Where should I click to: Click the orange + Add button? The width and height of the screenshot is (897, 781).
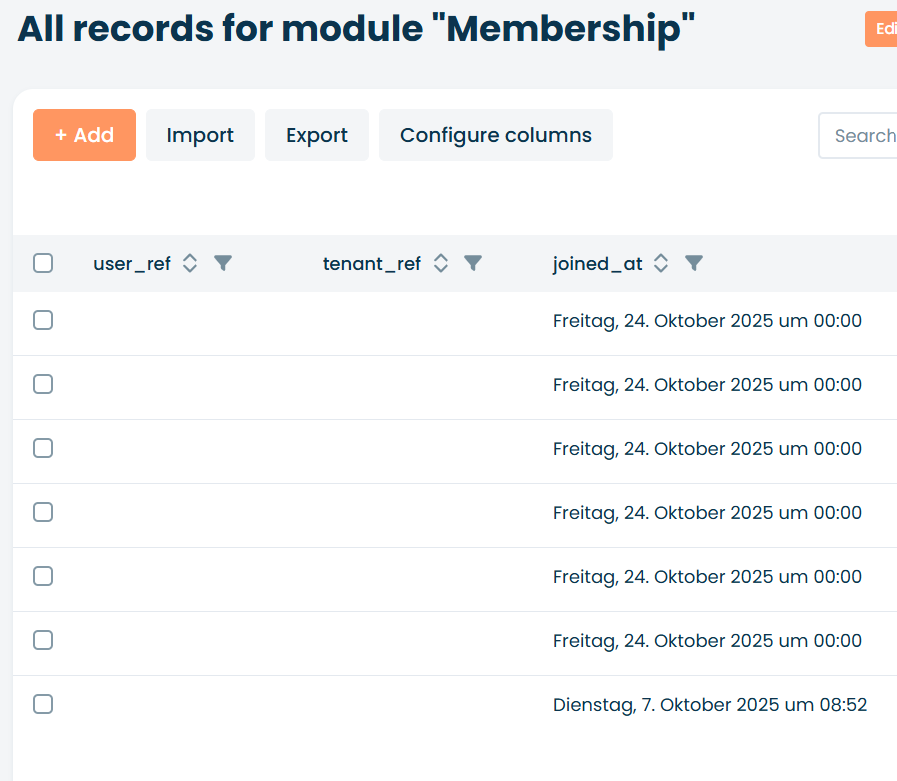coord(84,135)
